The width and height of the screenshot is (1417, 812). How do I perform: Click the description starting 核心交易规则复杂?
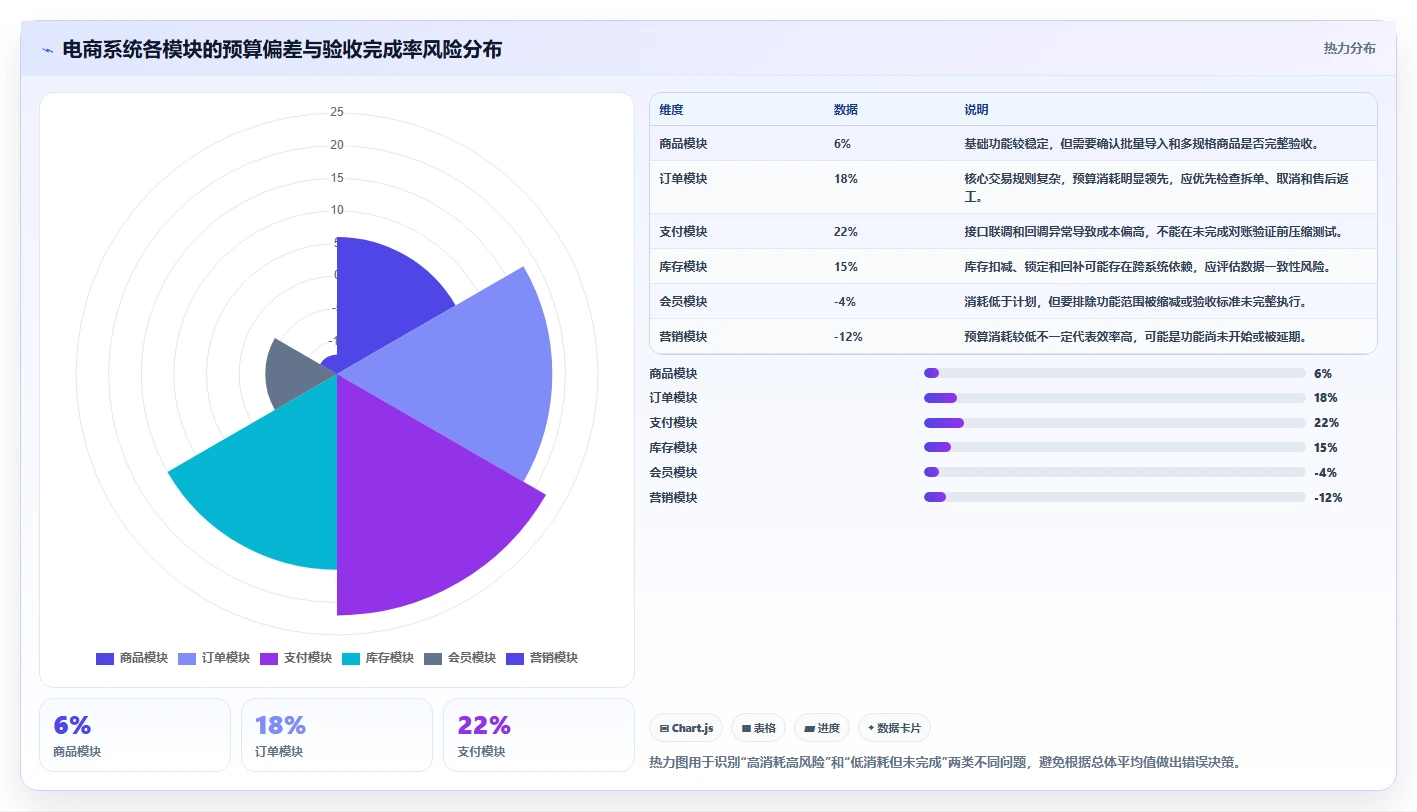point(1157,188)
